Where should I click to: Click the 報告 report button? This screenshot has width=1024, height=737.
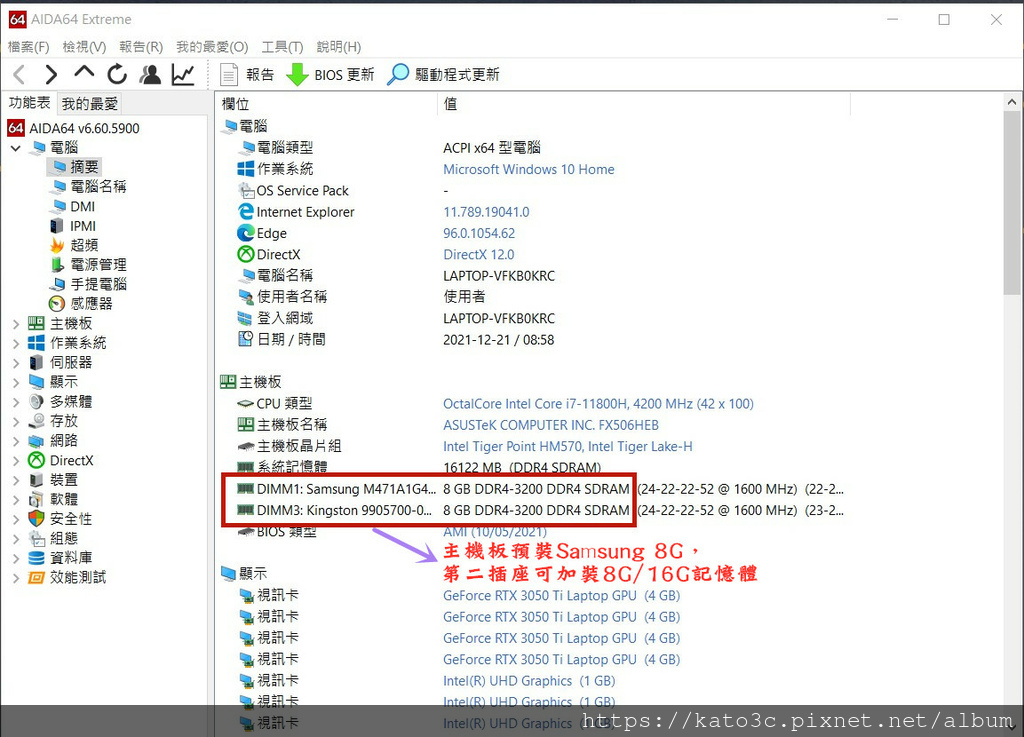tap(247, 74)
